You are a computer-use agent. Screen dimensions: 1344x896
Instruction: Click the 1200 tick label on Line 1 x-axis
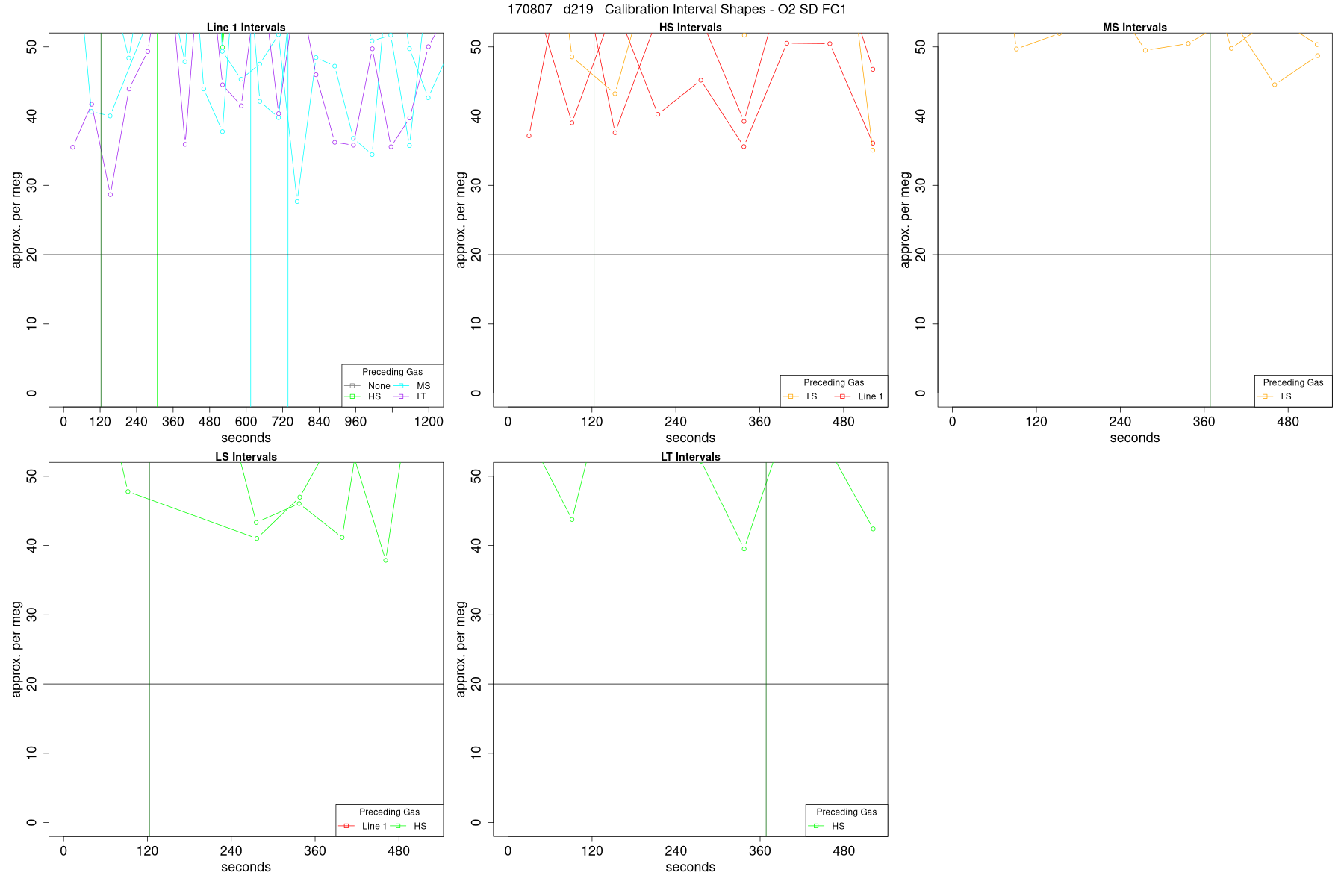(x=429, y=422)
